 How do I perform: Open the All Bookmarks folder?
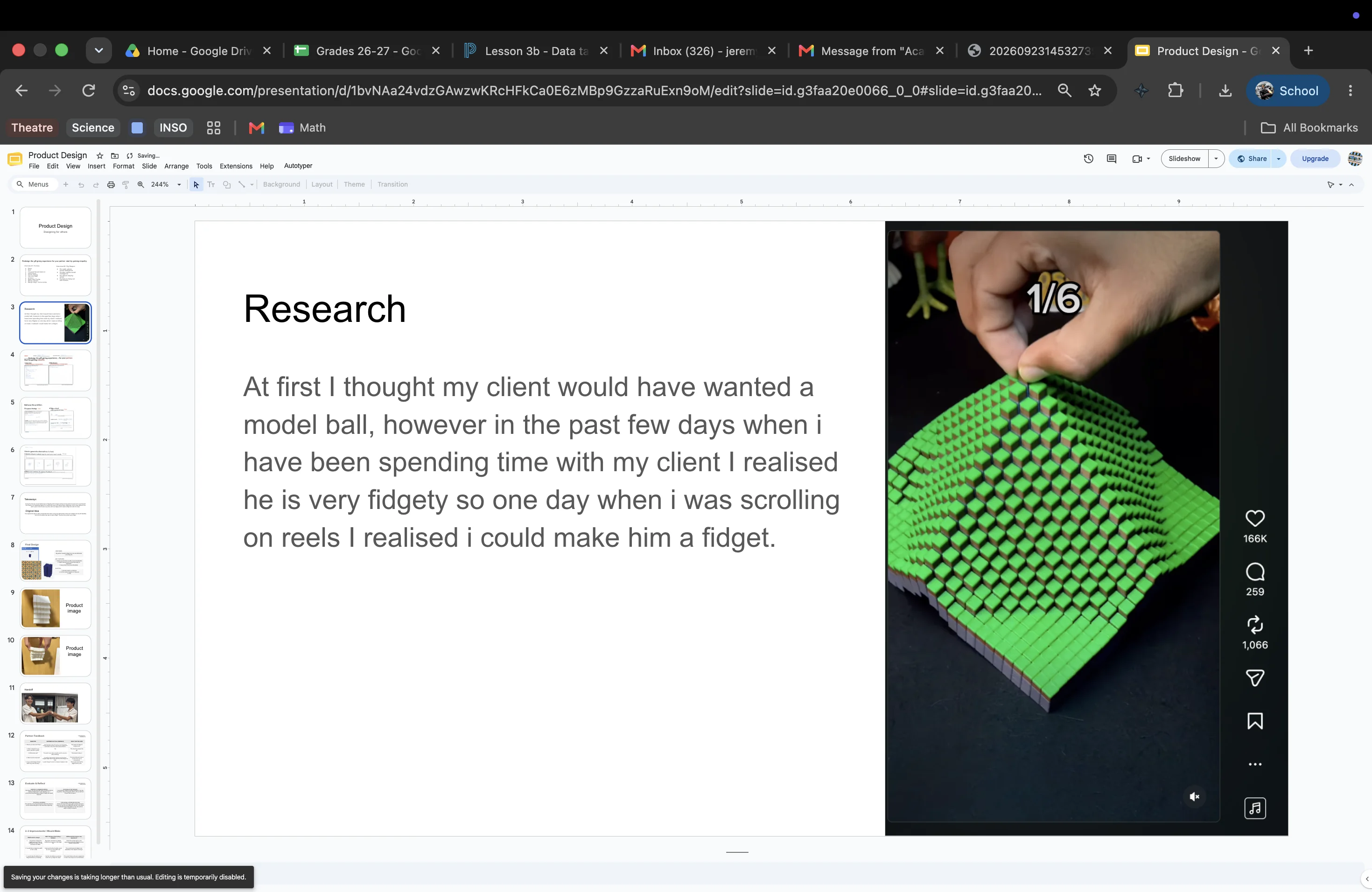tap(1309, 128)
